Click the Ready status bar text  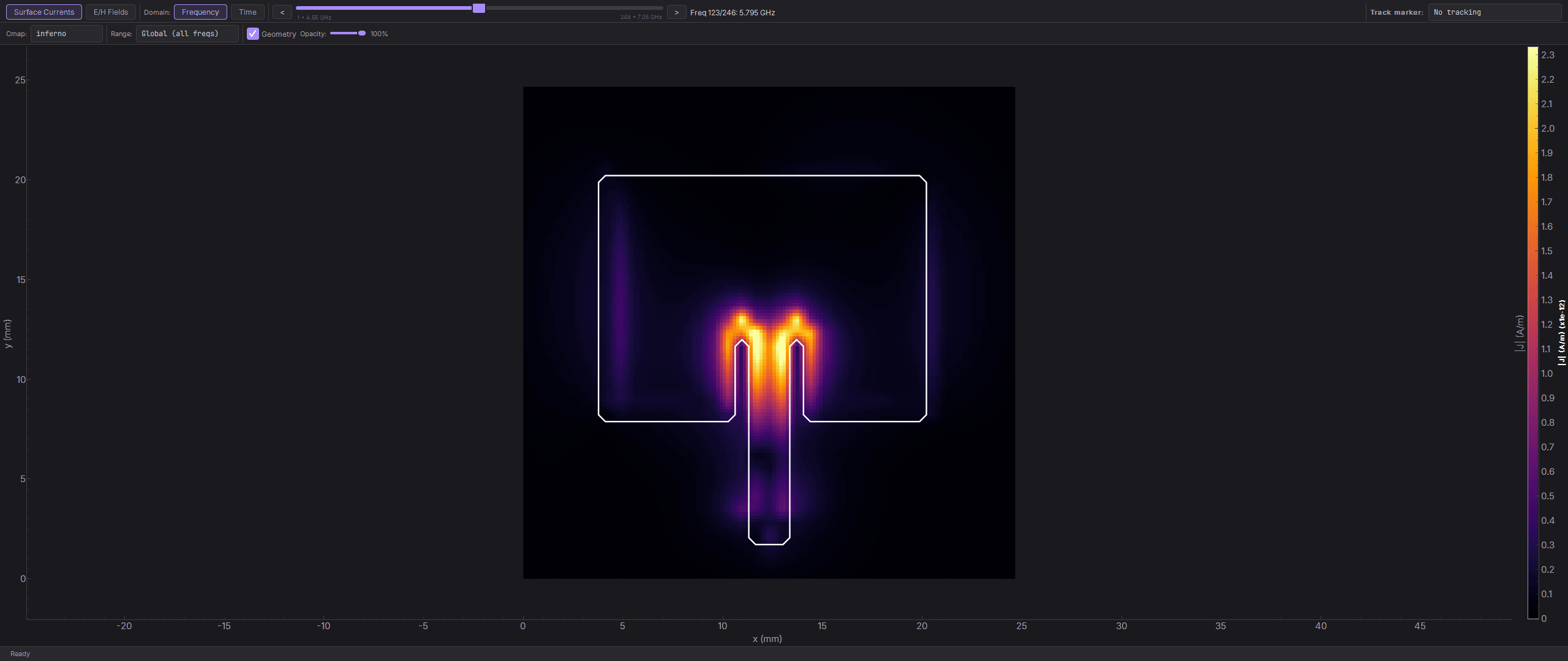[20, 654]
